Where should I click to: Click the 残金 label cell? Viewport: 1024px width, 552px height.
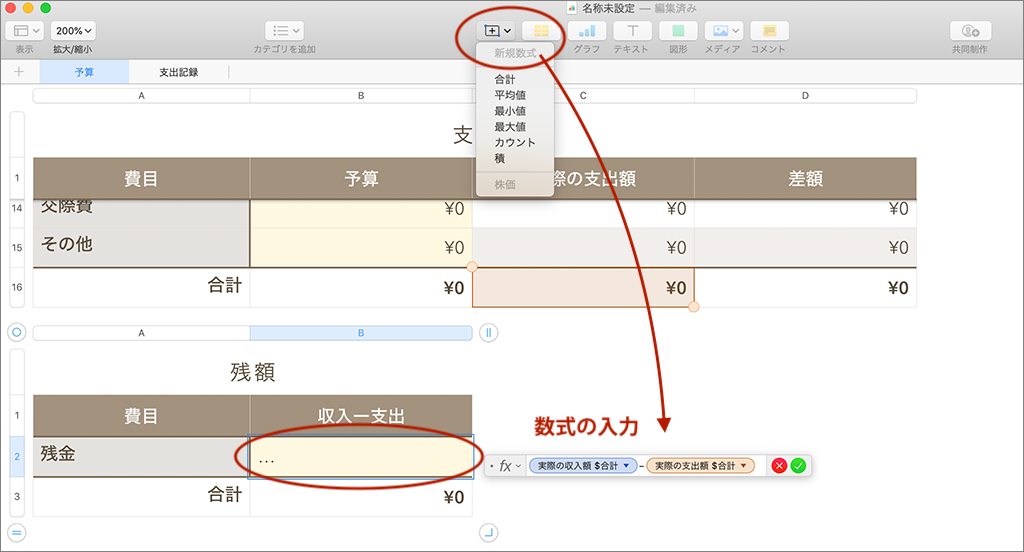pyautogui.click(x=141, y=457)
